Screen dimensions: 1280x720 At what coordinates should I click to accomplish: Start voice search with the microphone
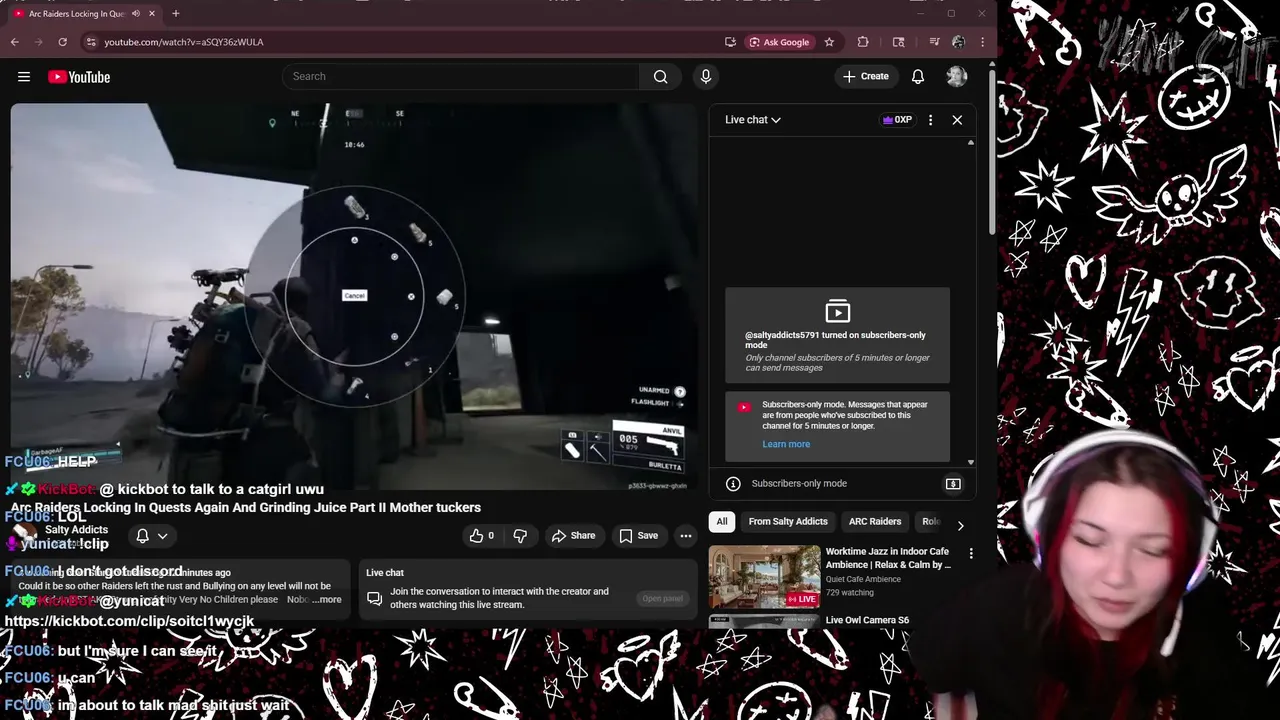[706, 77]
